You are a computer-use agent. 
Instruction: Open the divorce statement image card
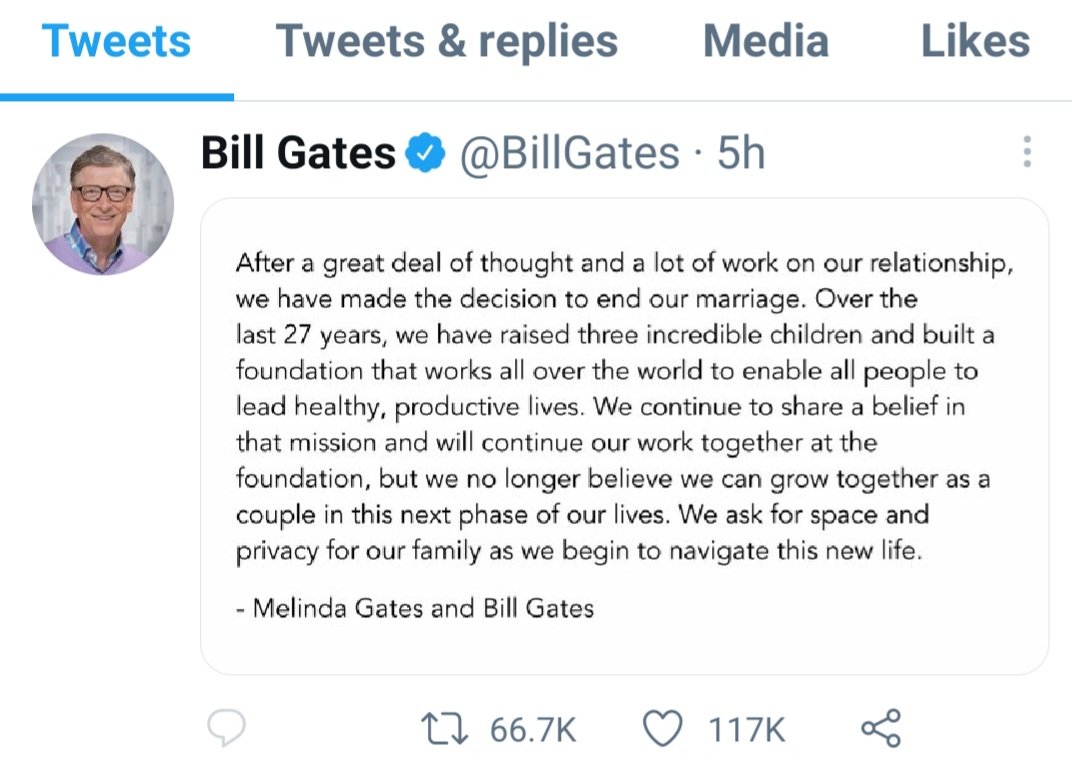624,436
